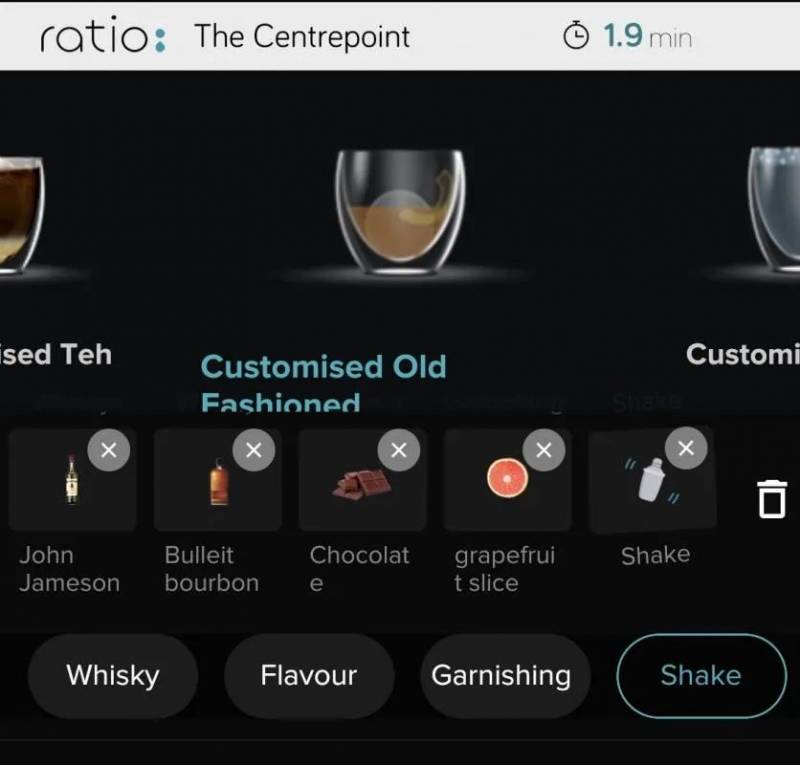800x765 pixels.
Task: Tap the Bulleit bourbon bottle icon
Action: (219, 482)
